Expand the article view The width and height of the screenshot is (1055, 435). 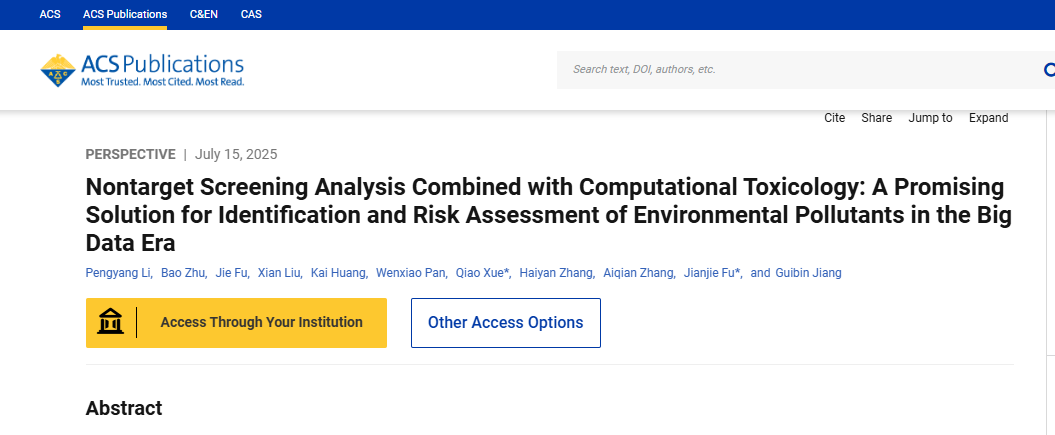pyautogui.click(x=988, y=118)
